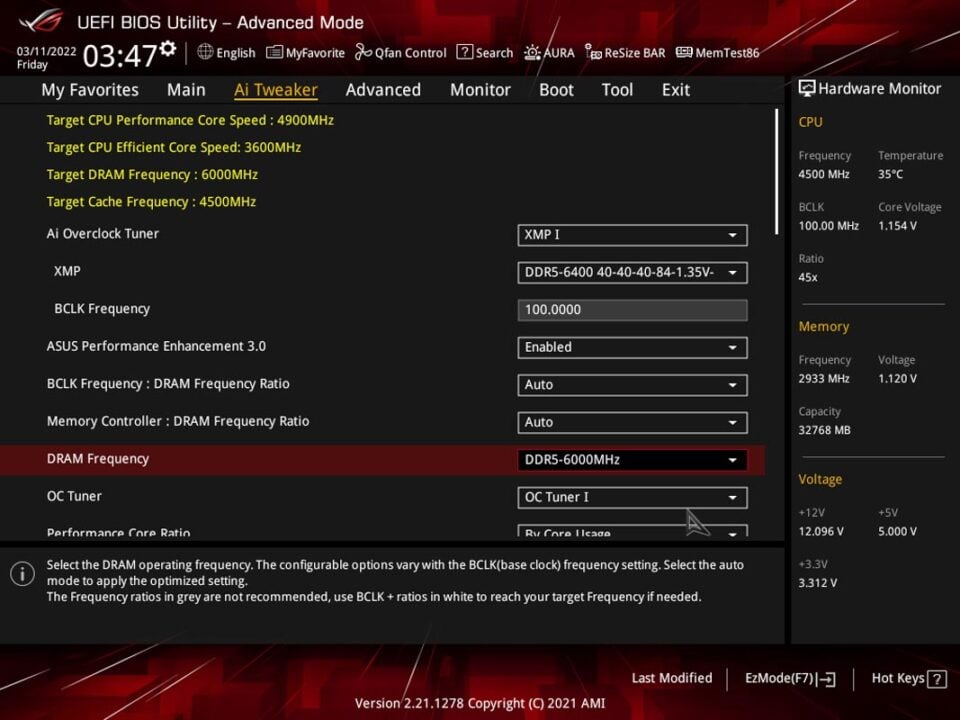This screenshot has height=720, width=960.
Task: Switch to EzMode(F7)
Action: pyautogui.click(x=790, y=679)
